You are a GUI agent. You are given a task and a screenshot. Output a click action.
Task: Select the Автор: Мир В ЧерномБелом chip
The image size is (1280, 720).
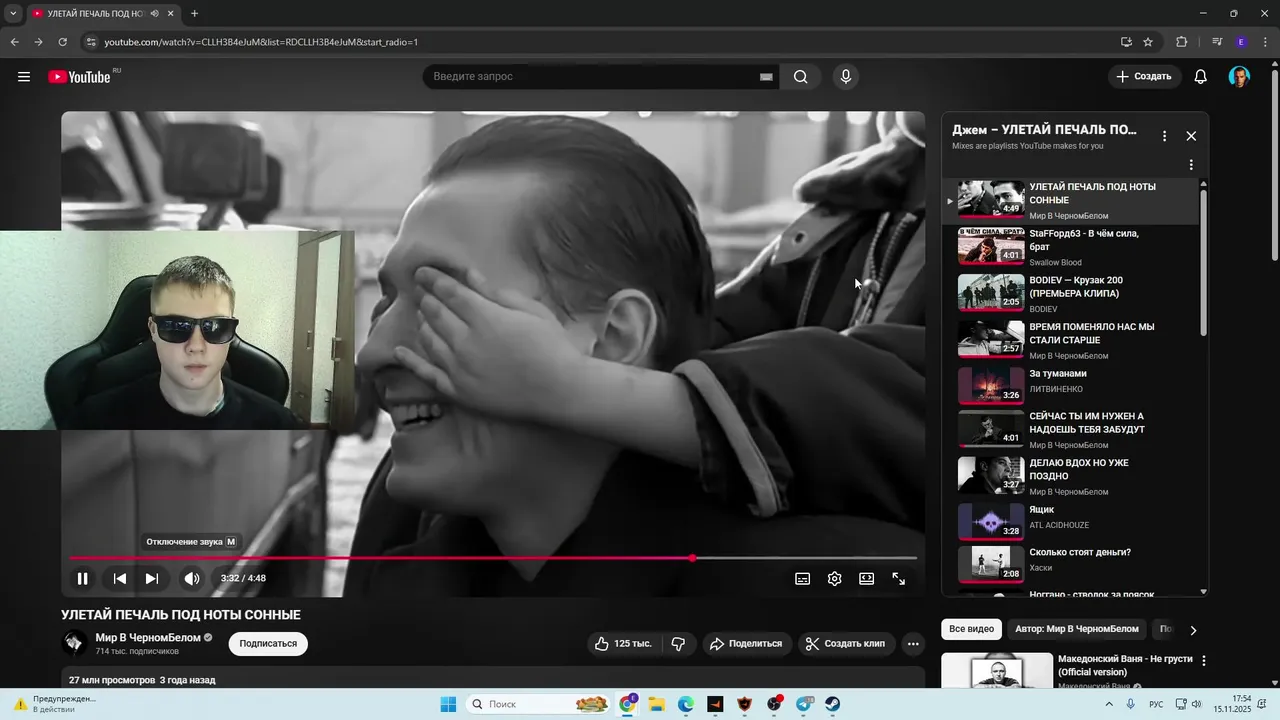pos(1076,629)
